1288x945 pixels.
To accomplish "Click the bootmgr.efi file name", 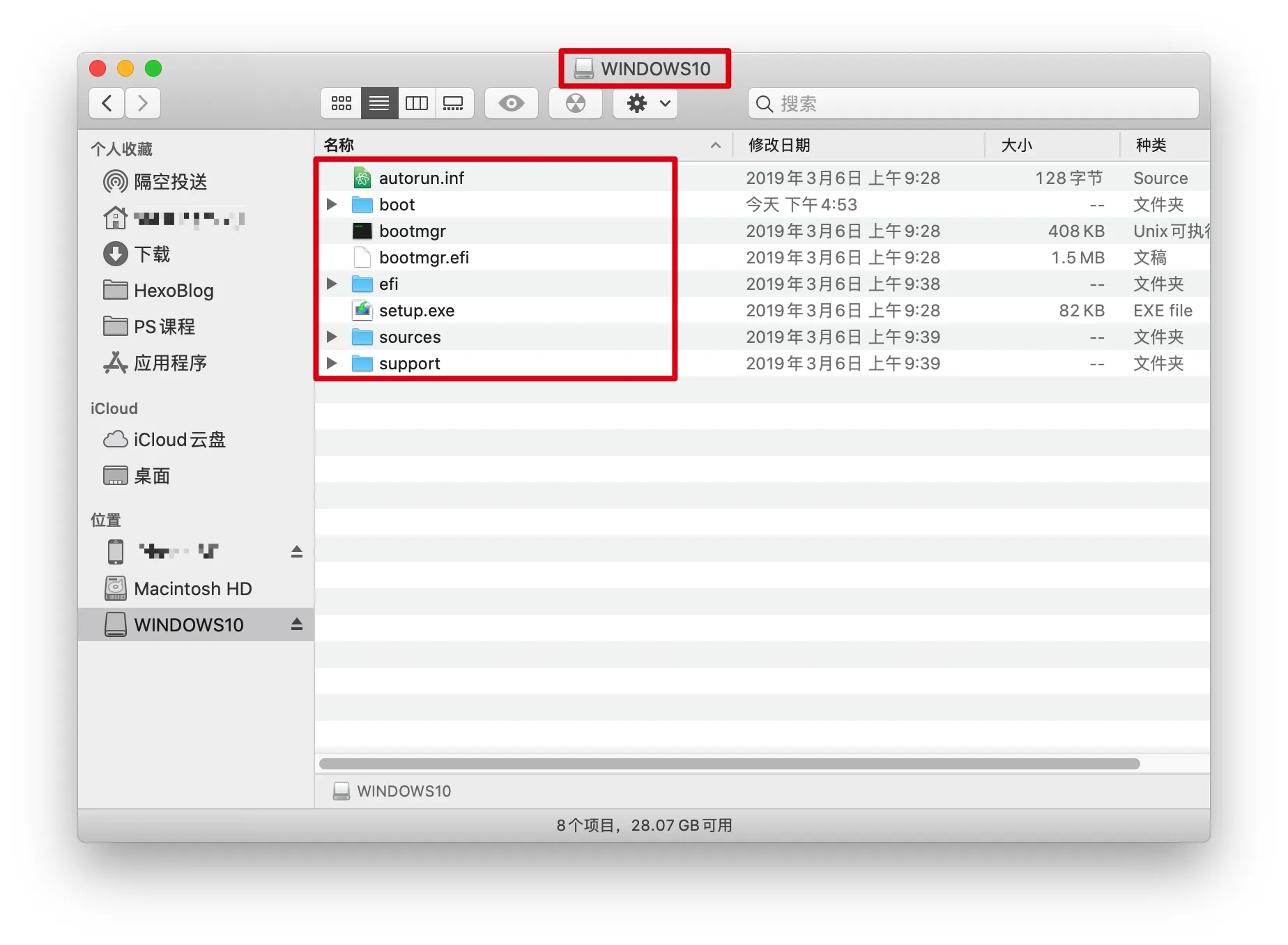I will pyautogui.click(x=424, y=257).
